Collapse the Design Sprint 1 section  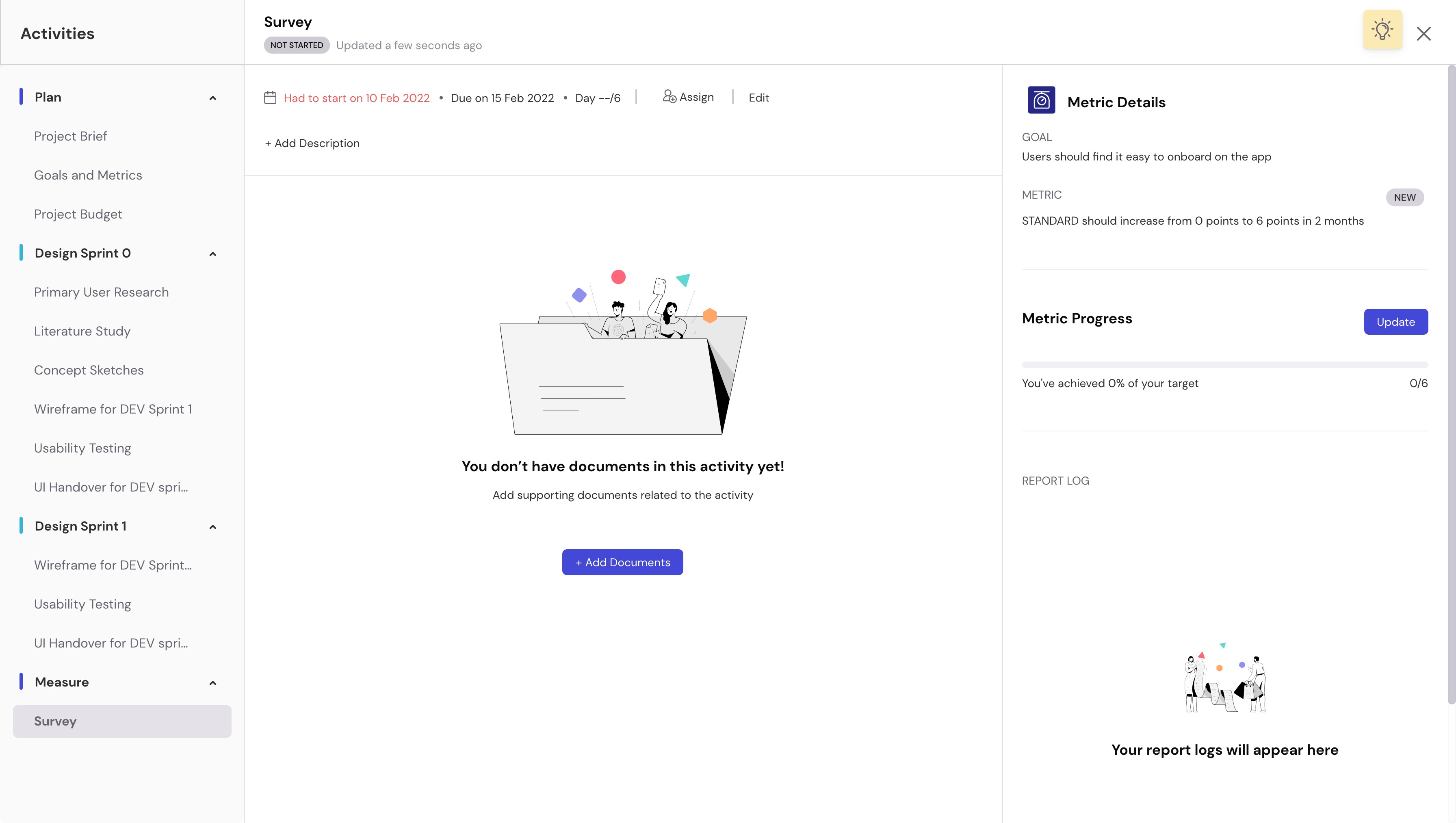tap(212, 527)
